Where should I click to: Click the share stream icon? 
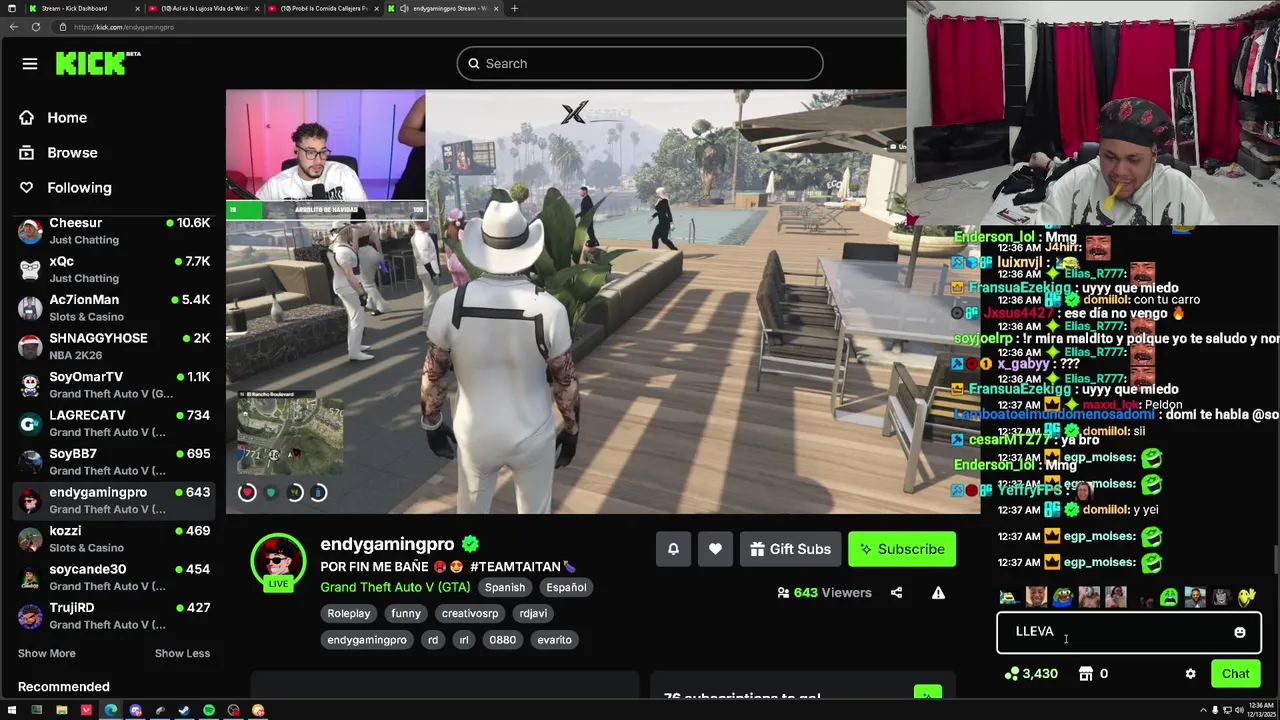tap(896, 593)
